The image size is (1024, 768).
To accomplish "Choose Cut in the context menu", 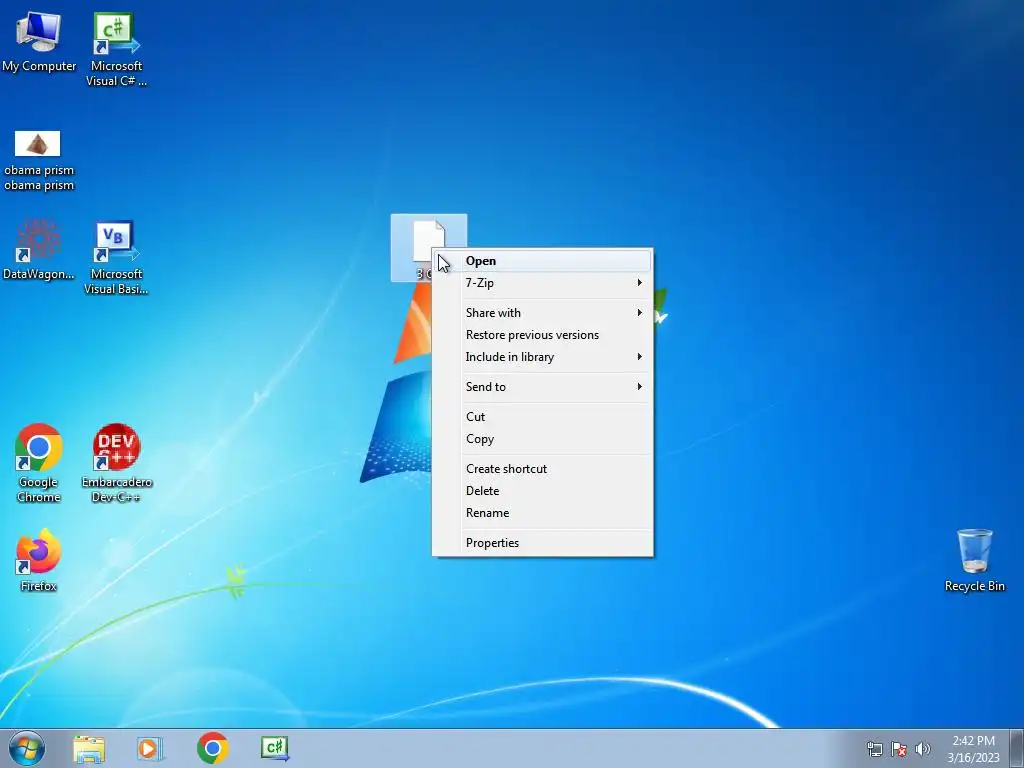I will coord(543,417).
